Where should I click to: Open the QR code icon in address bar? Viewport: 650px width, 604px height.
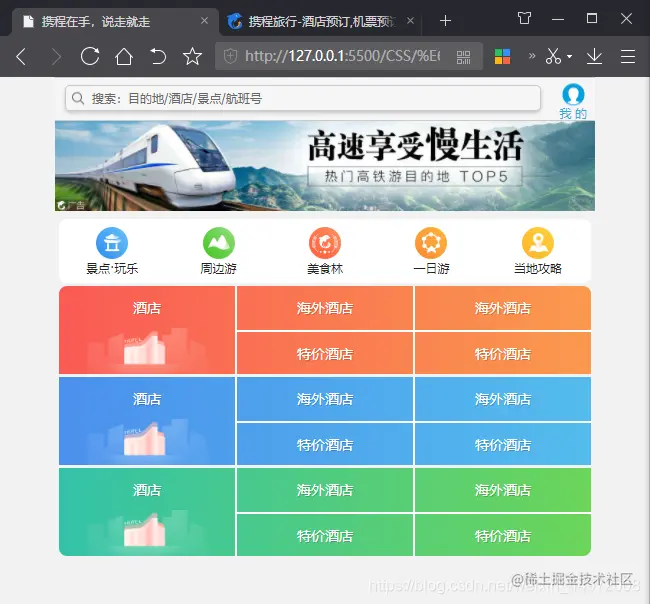[x=463, y=57]
